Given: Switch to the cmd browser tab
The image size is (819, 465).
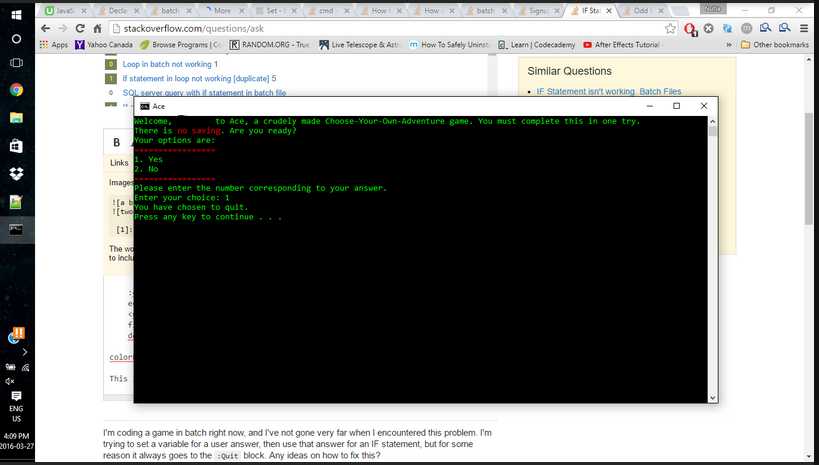Looking at the screenshot, I should pos(326,10).
